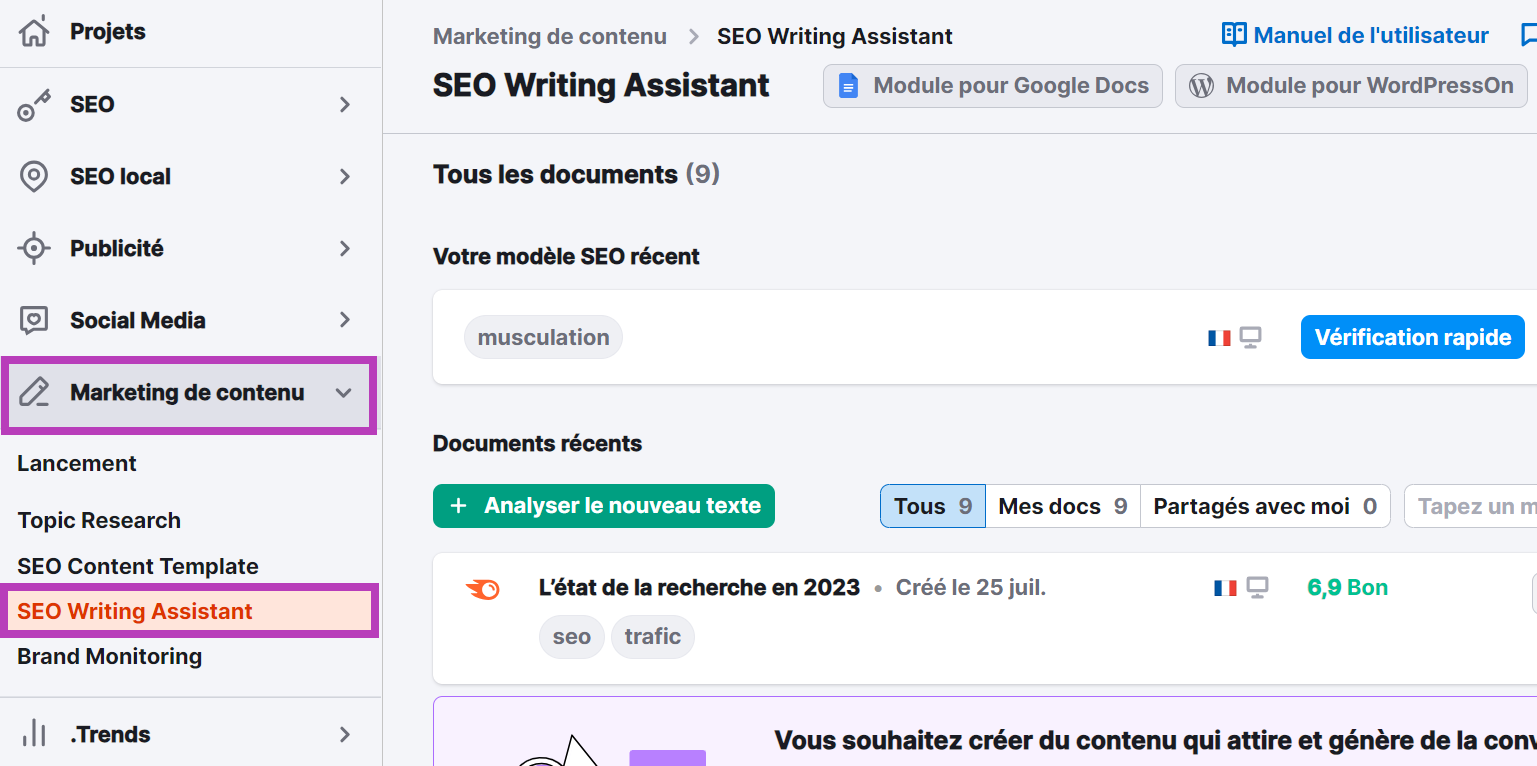Open the Lancement sidebar item
This screenshot has width=1537, height=766.
pyautogui.click(x=77, y=464)
